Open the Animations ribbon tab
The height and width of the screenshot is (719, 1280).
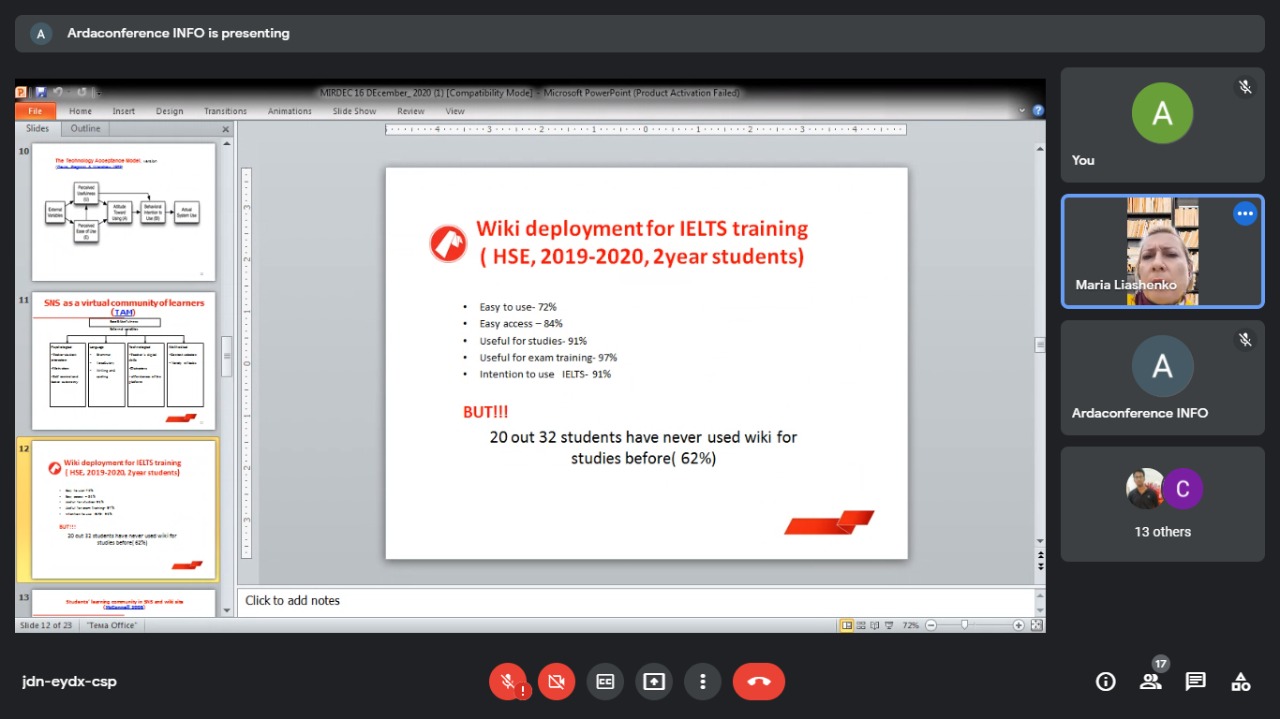pos(290,111)
